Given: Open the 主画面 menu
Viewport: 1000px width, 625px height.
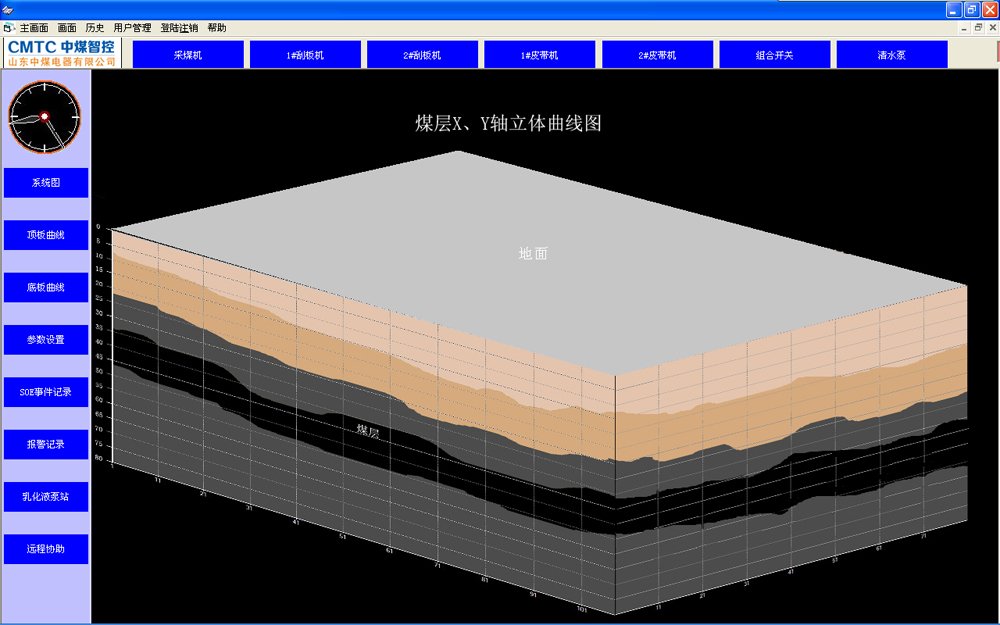Looking at the screenshot, I should pyautogui.click(x=34, y=28).
